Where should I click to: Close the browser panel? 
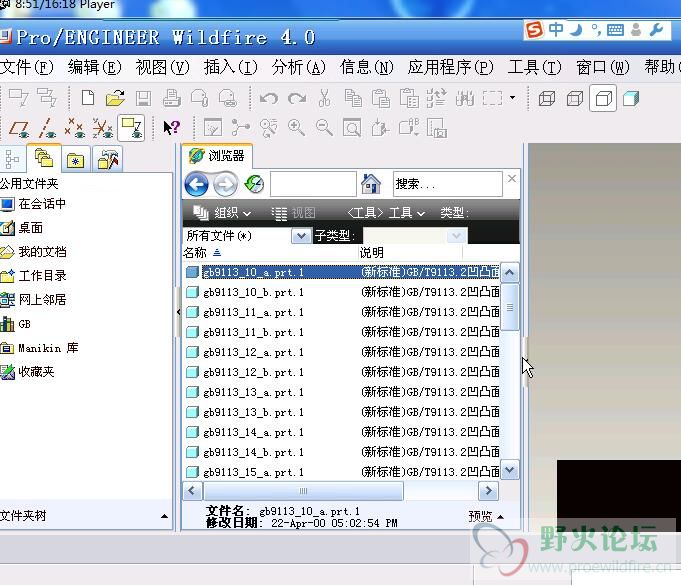tap(512, 178)
